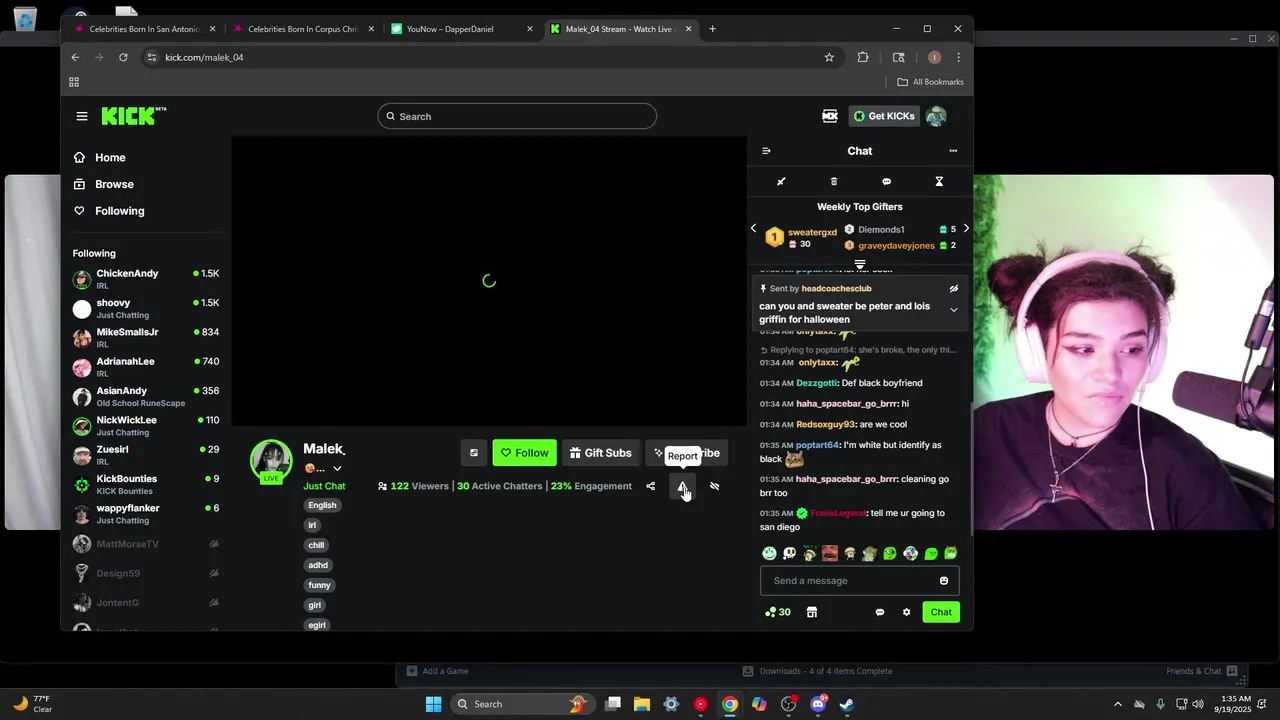Toggle the crossed-eye icon next to Report
The width and height of the screenshot is (1280, 720).
[714, 486]
